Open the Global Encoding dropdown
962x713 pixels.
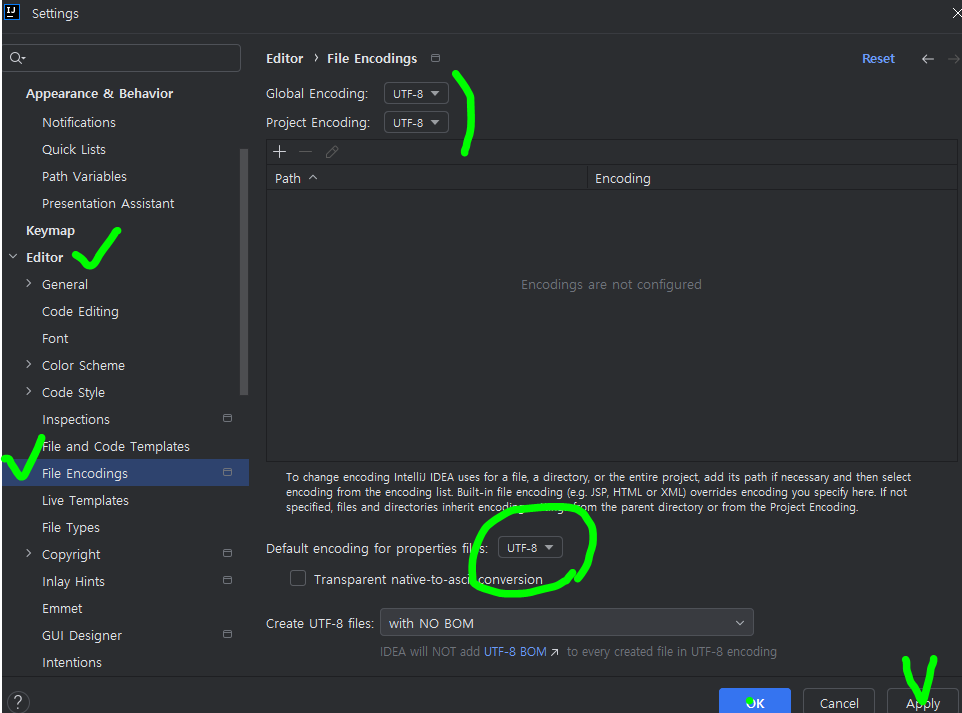click(416, 93)
